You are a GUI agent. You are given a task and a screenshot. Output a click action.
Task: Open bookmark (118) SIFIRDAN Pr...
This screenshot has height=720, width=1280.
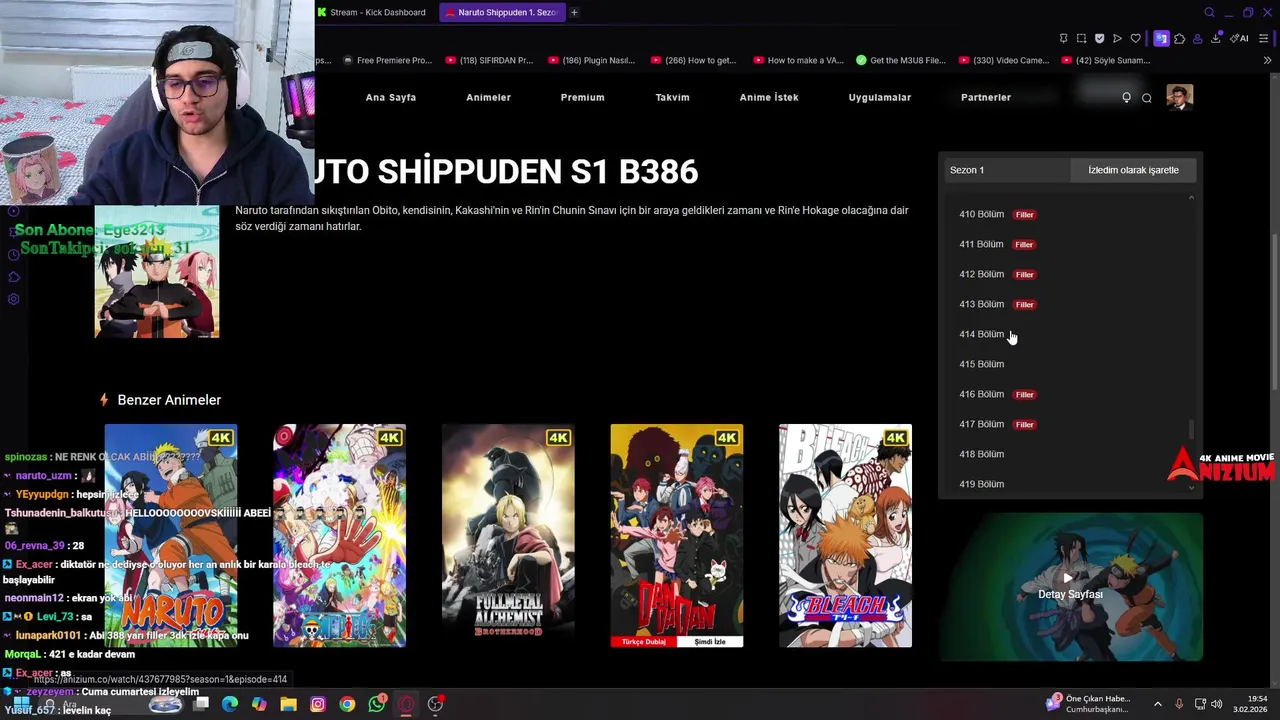(490, 60)
